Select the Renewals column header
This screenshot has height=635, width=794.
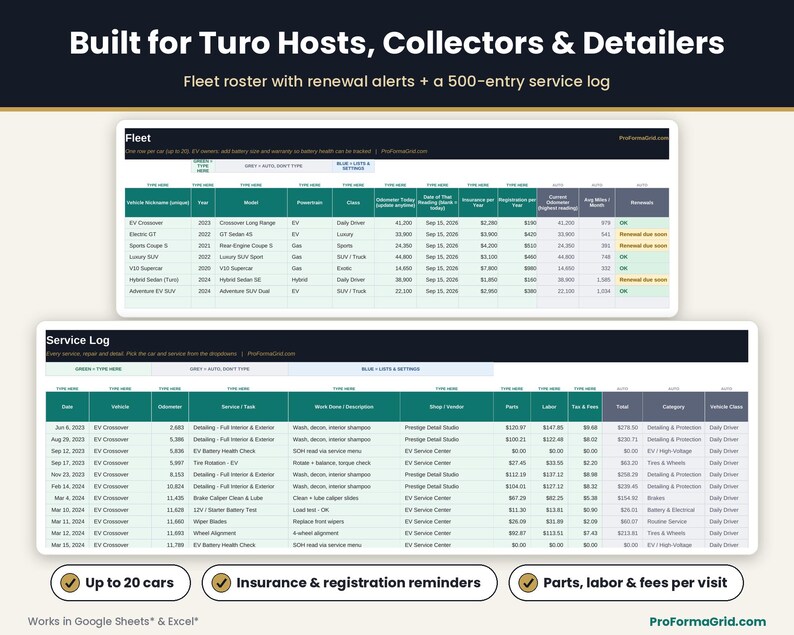click(642, 203)
